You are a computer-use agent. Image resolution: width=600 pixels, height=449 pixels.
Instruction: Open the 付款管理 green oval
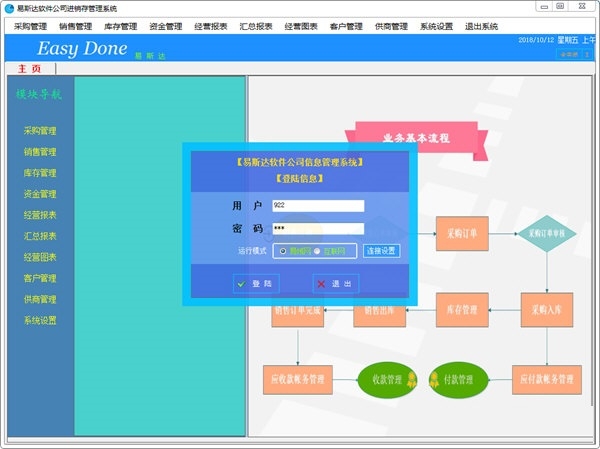pyautogui.click(x=458, y=380)
